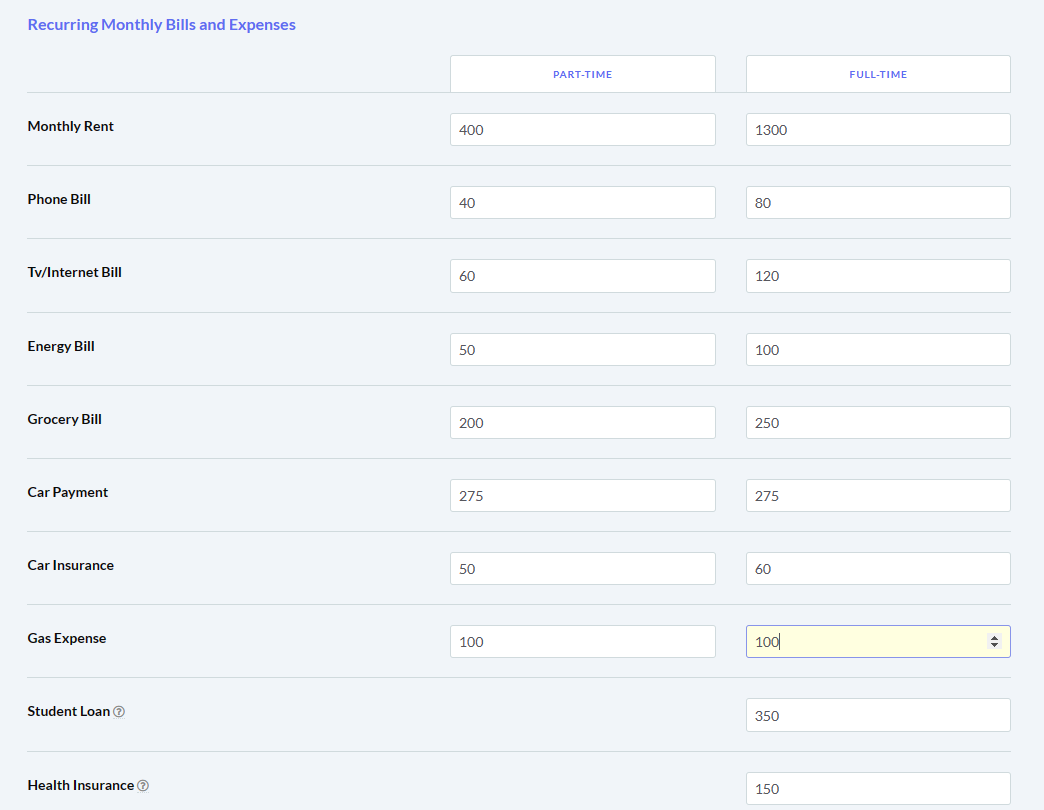The width and height of the screenshot is (1044, 810).
Task: Decrement the Gas Expense full-time stepper down arrow
Action: [x=994, y=646]
